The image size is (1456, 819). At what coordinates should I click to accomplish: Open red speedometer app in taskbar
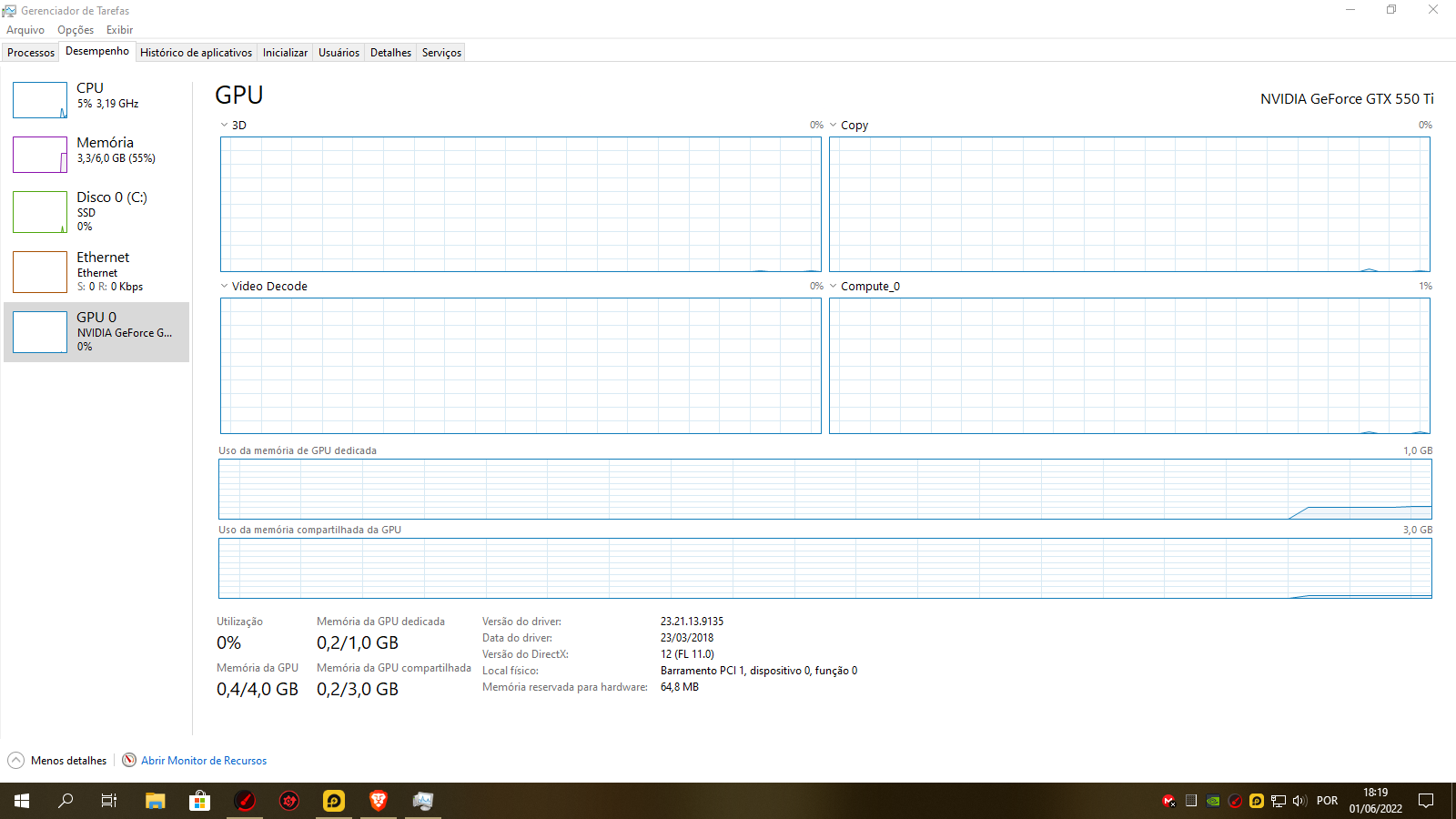pos(245,801)
